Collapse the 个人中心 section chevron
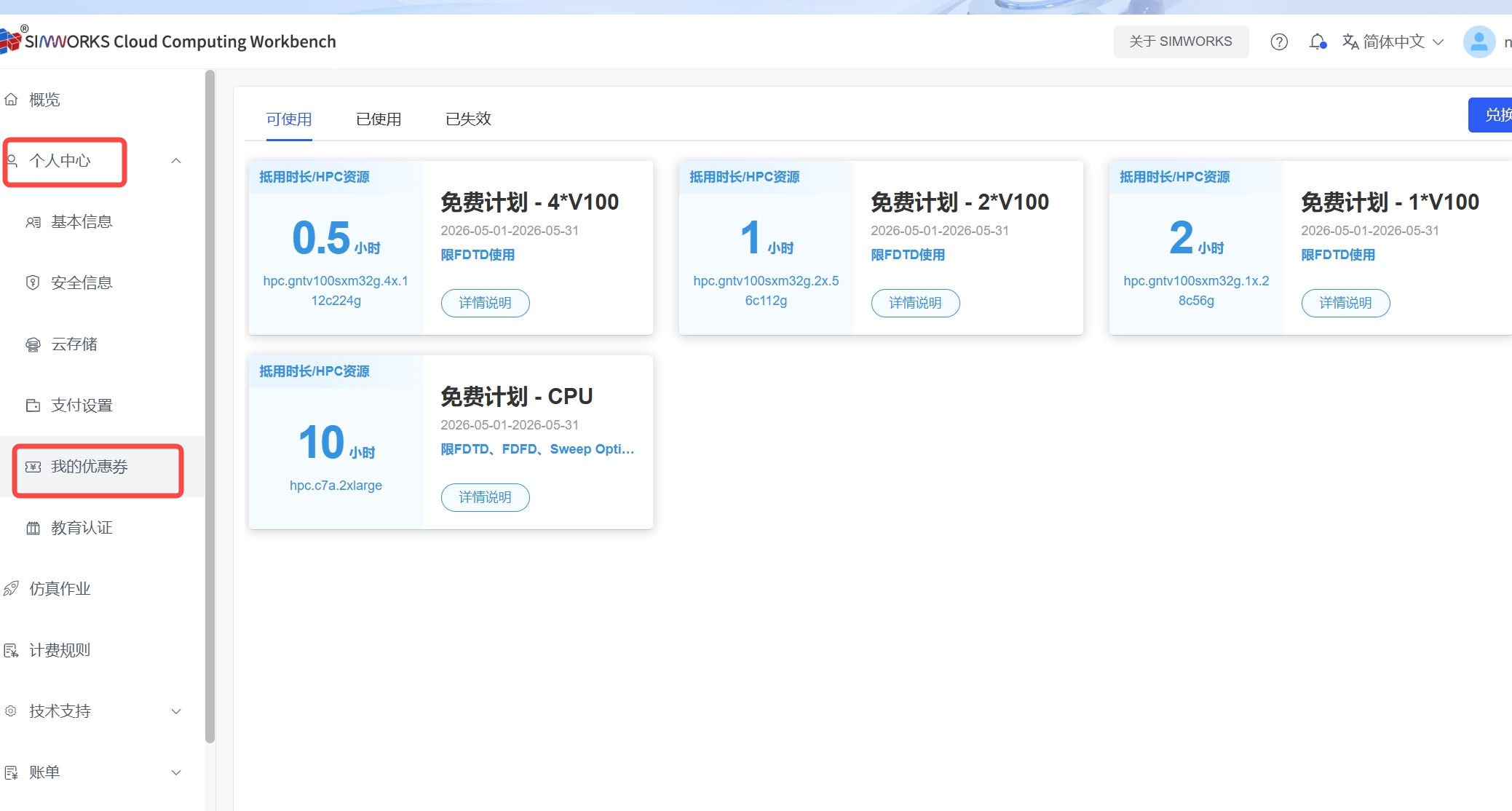1512x811 pixels. [176, 161]
